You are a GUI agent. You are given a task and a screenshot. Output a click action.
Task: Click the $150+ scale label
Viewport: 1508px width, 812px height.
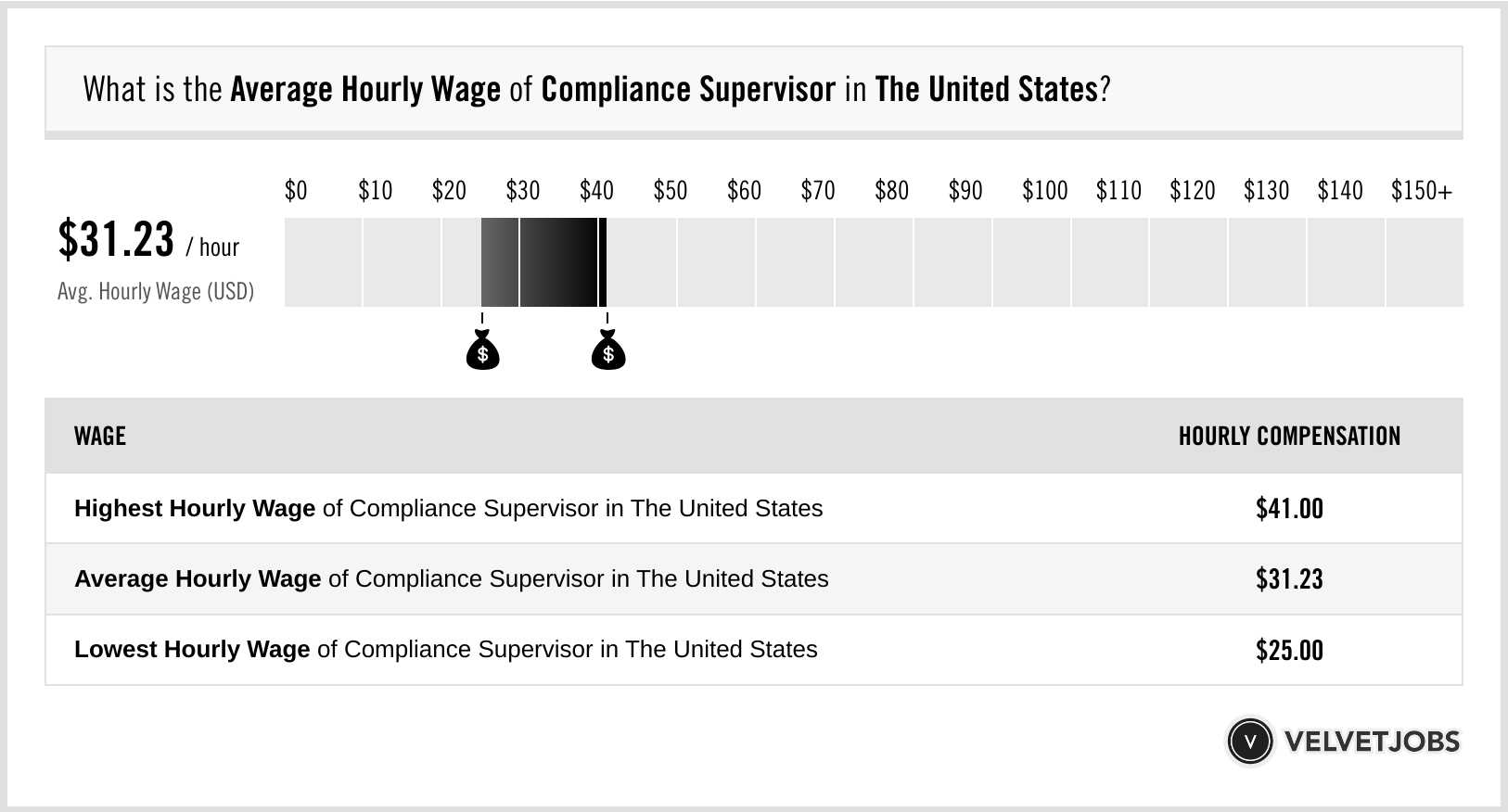[1421, 191]
